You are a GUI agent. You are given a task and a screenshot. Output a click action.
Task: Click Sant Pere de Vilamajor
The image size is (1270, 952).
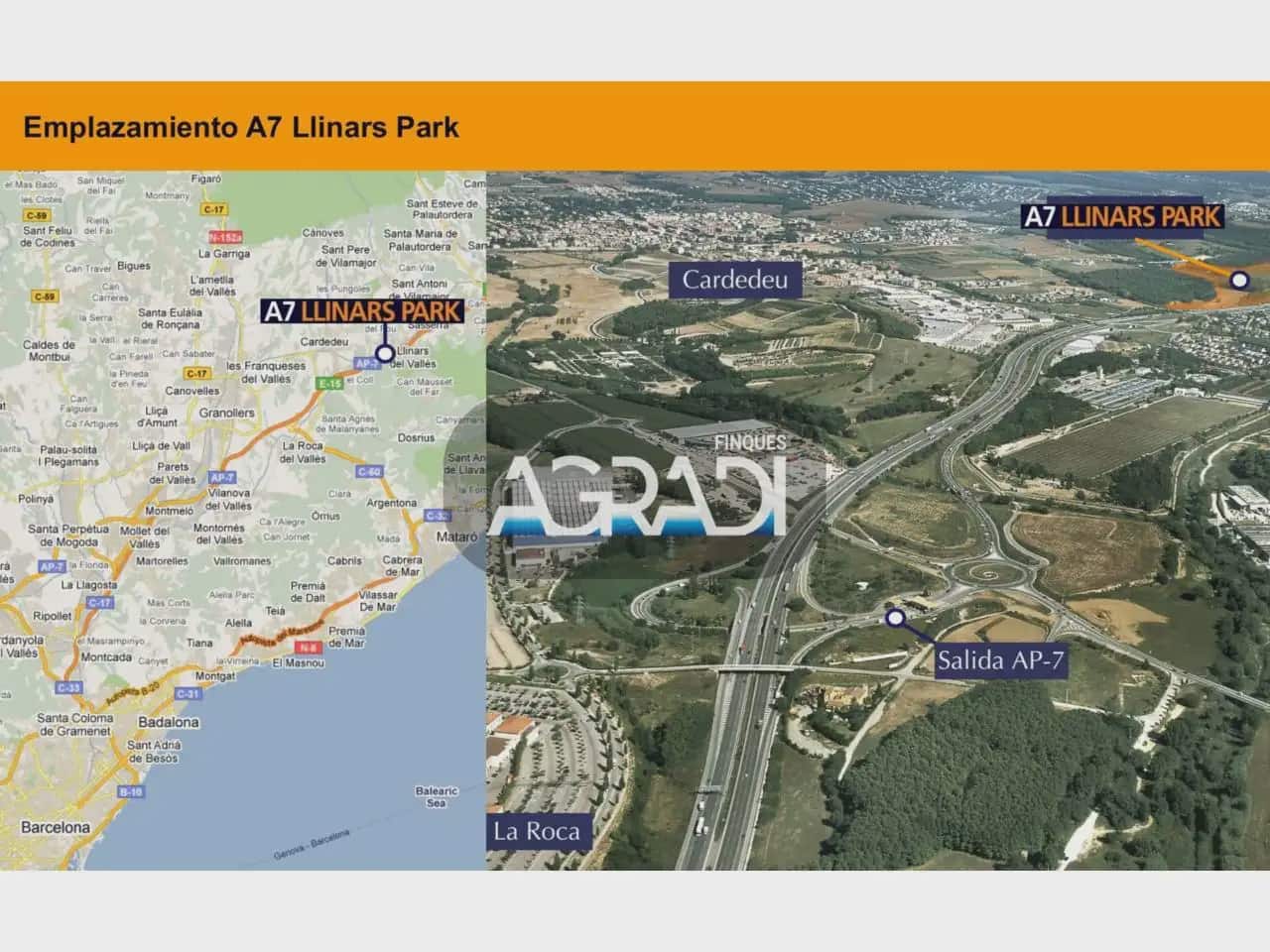pos(346,257)
